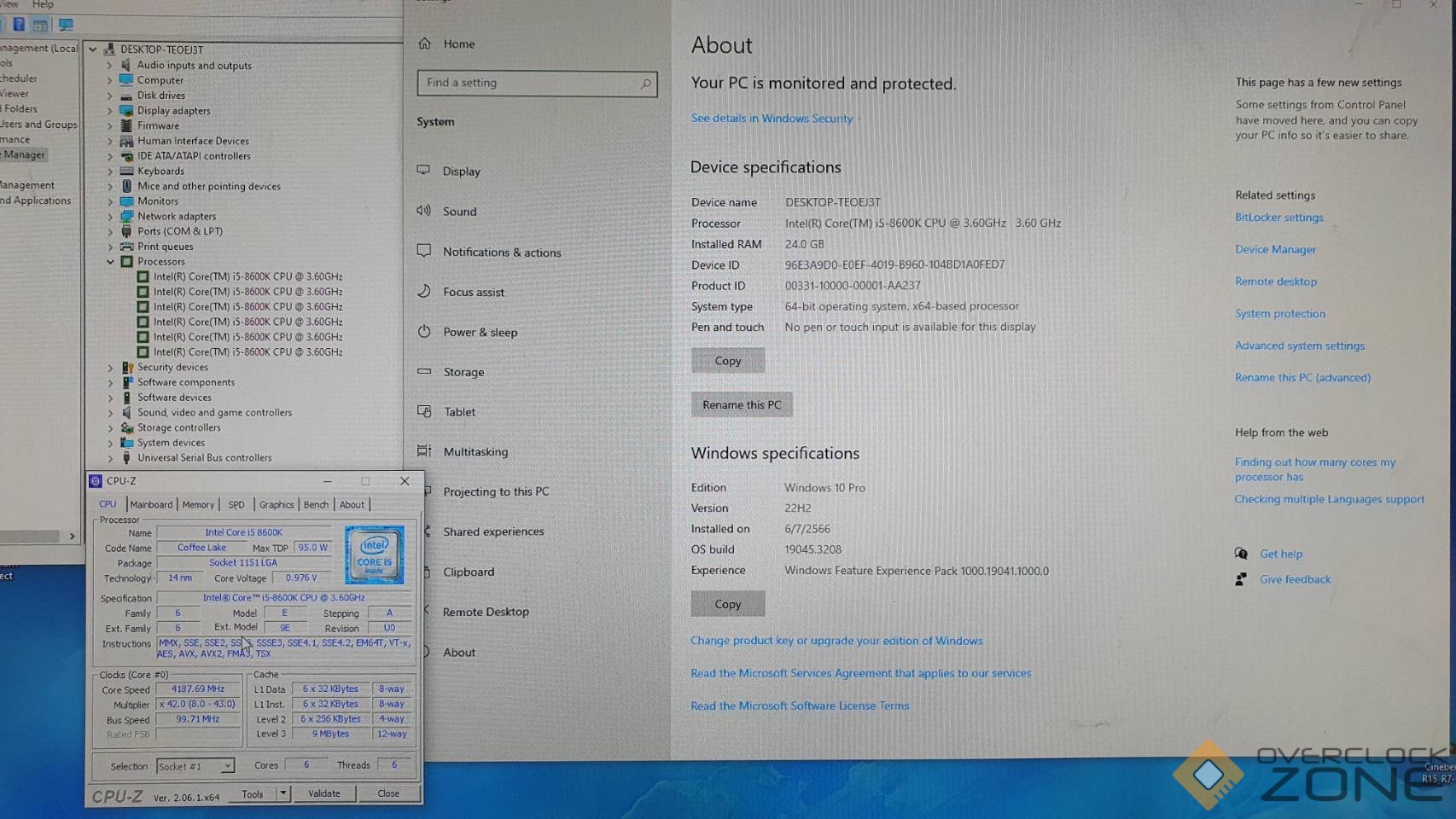Open the System protection link

(x=1280, y=313)
